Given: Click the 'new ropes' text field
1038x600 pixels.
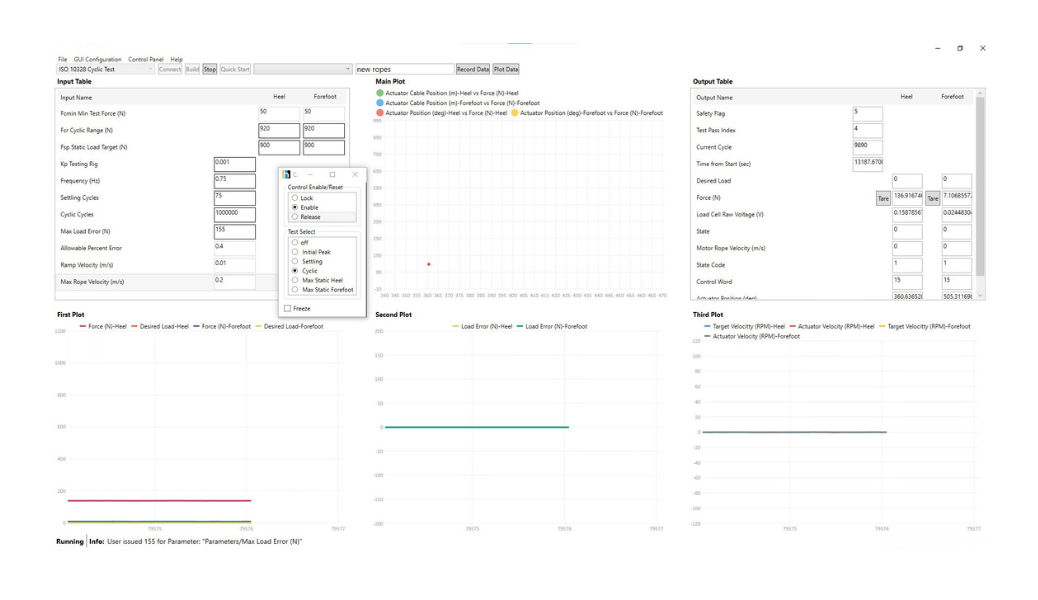Looking at the screenshot, I should (x=404, y=69).
